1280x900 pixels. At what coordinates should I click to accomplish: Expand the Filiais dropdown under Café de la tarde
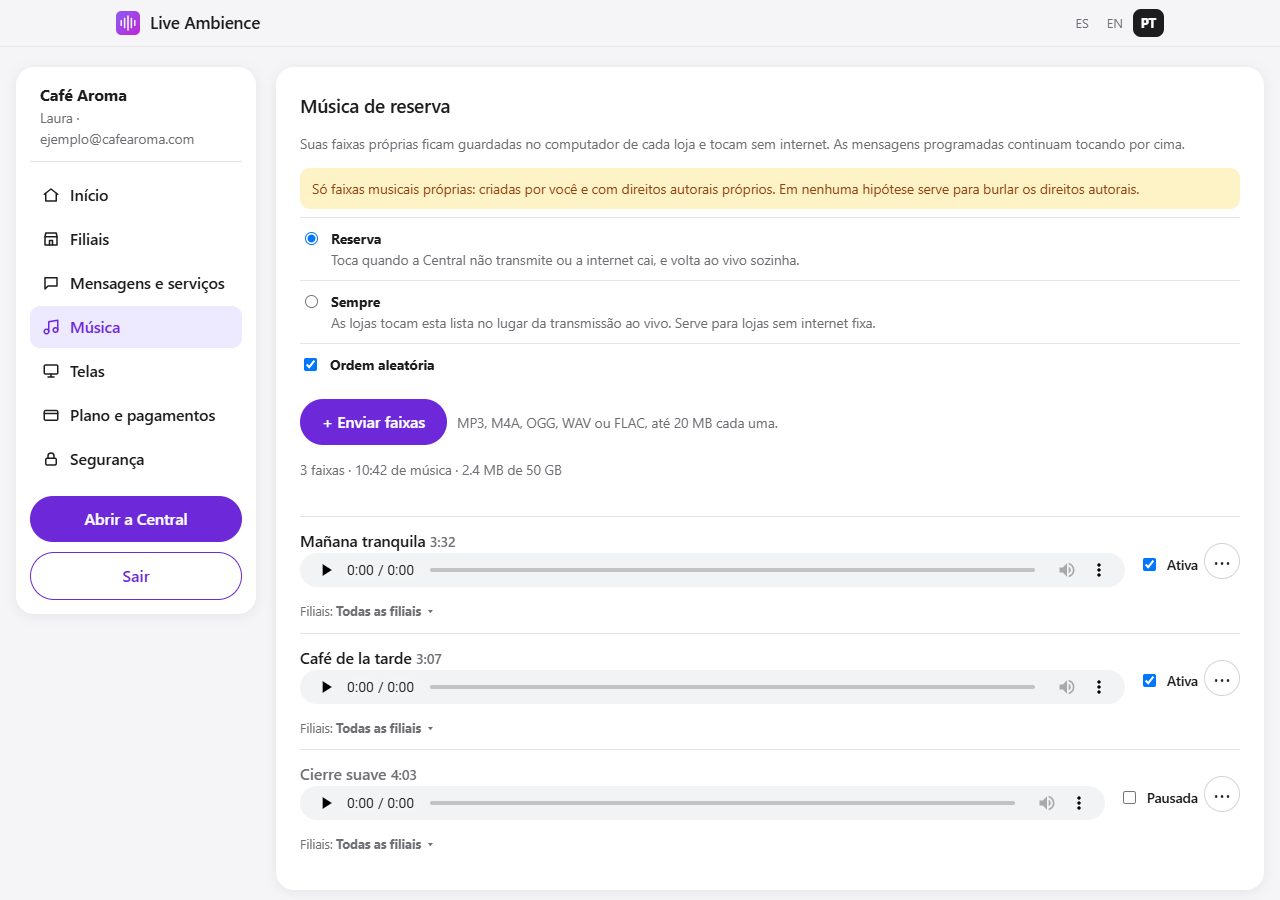[384, 728]
